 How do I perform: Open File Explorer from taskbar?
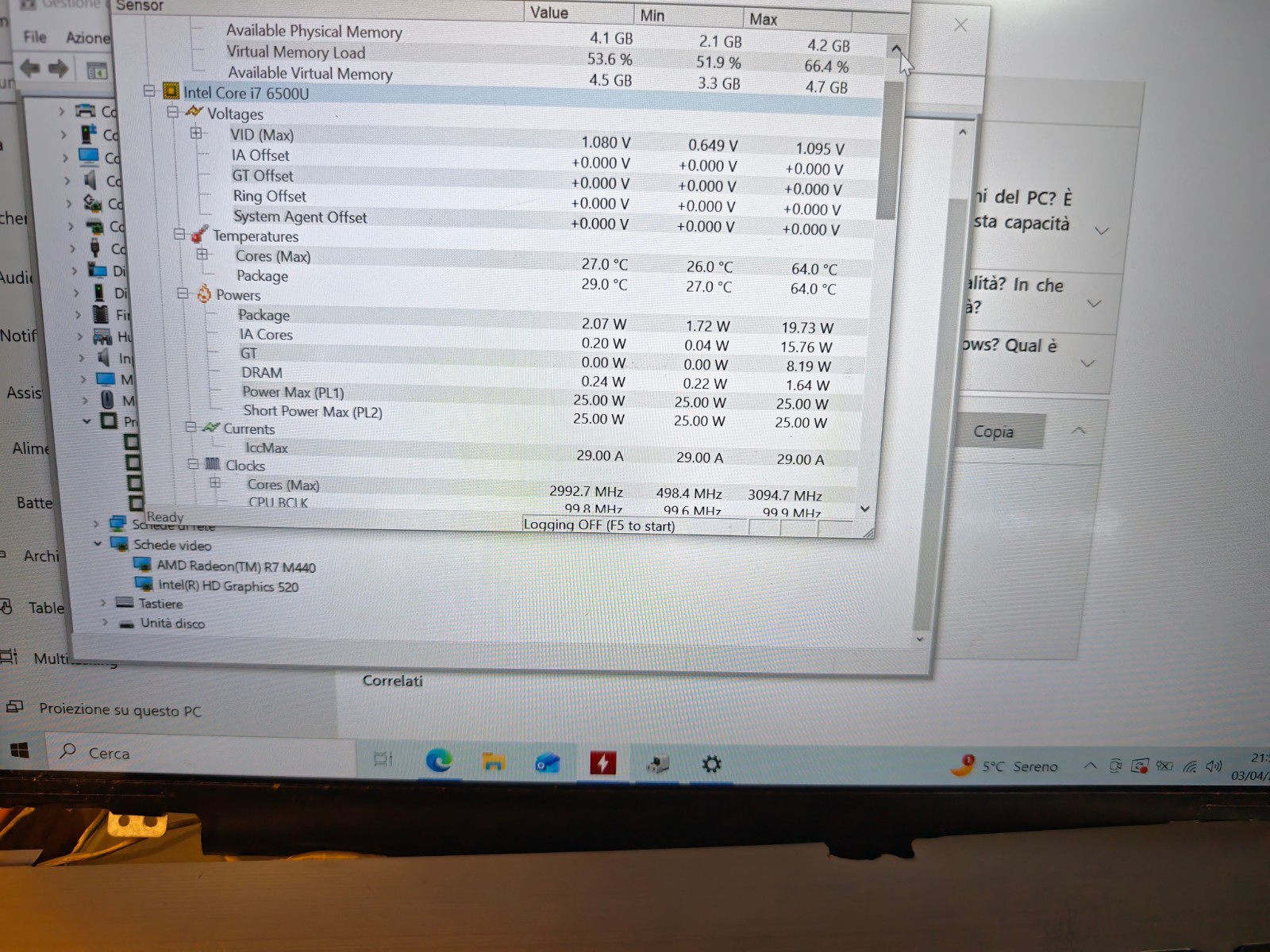494,763
